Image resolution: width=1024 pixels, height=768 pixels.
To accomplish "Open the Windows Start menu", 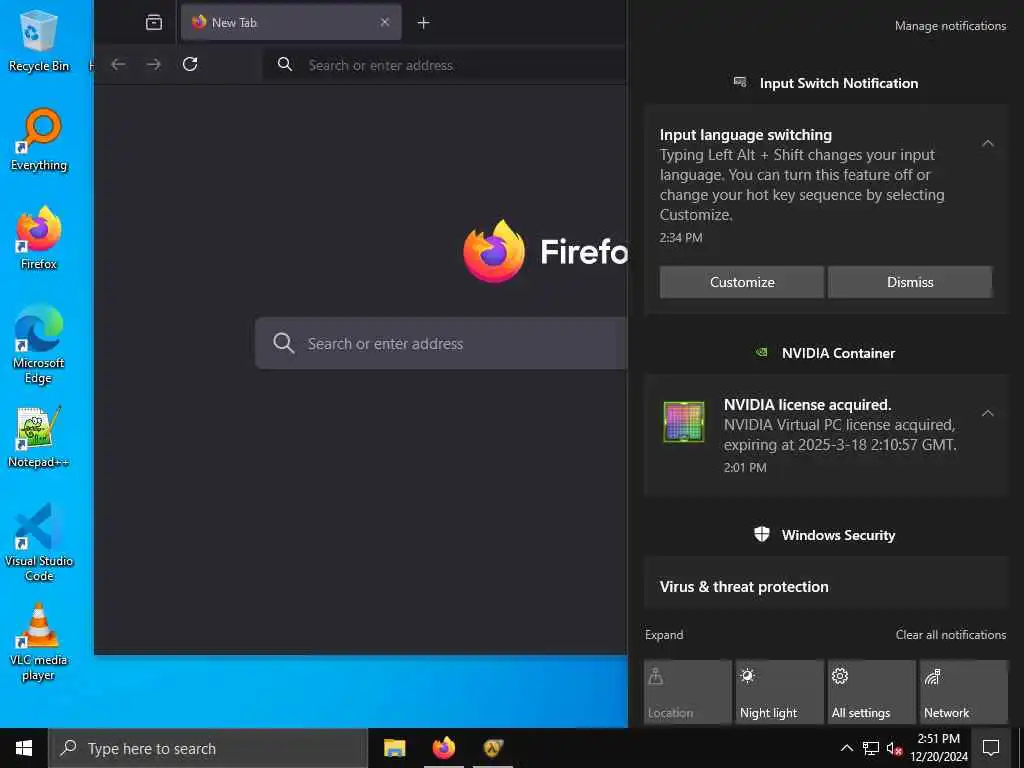I will click(24, 748).
